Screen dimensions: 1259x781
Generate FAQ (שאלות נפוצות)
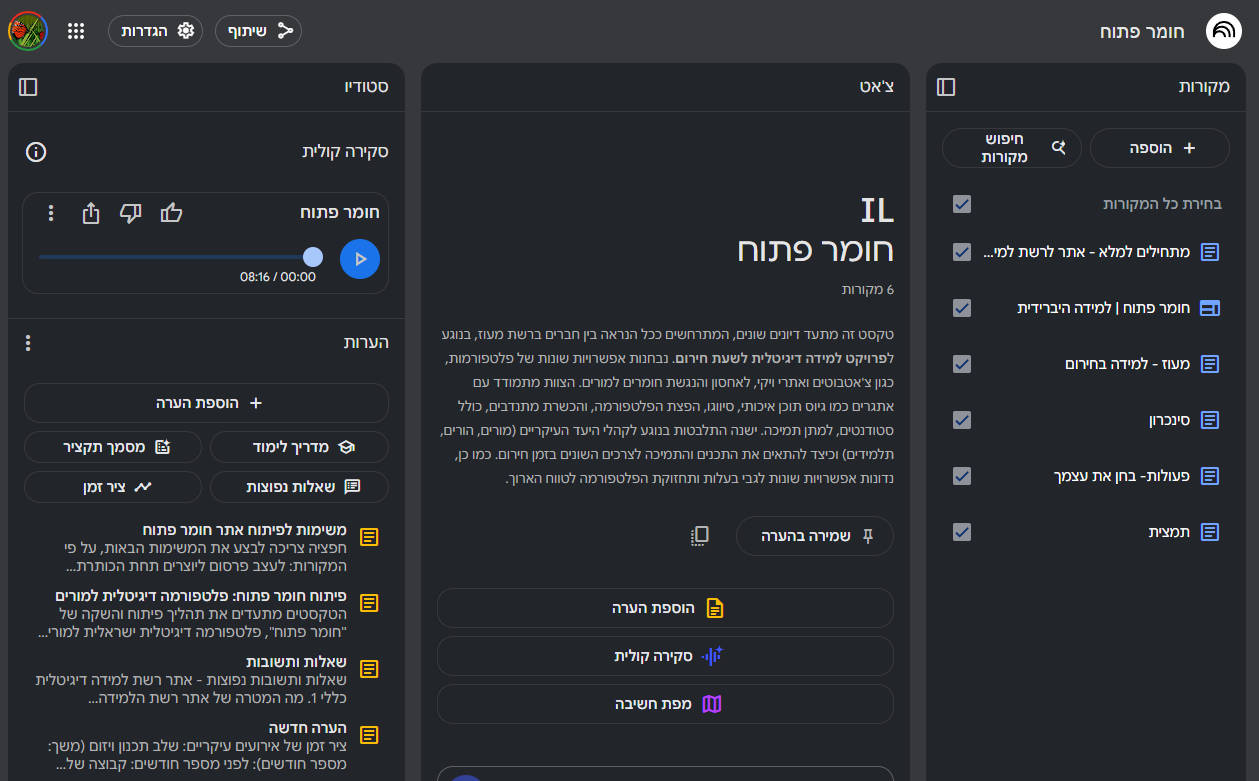point(299,487)
